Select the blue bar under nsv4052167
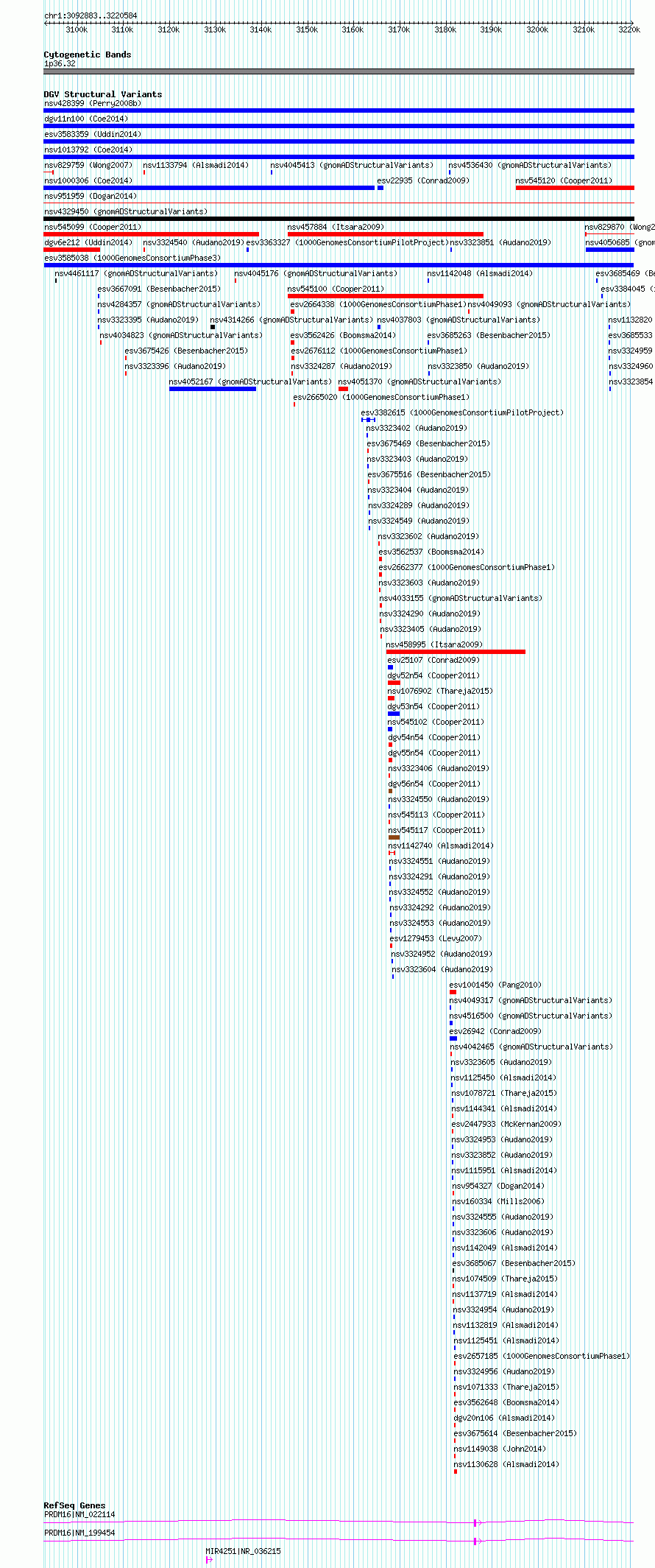The height and width of the screenshot is (1568, 655). pos(213,389)
